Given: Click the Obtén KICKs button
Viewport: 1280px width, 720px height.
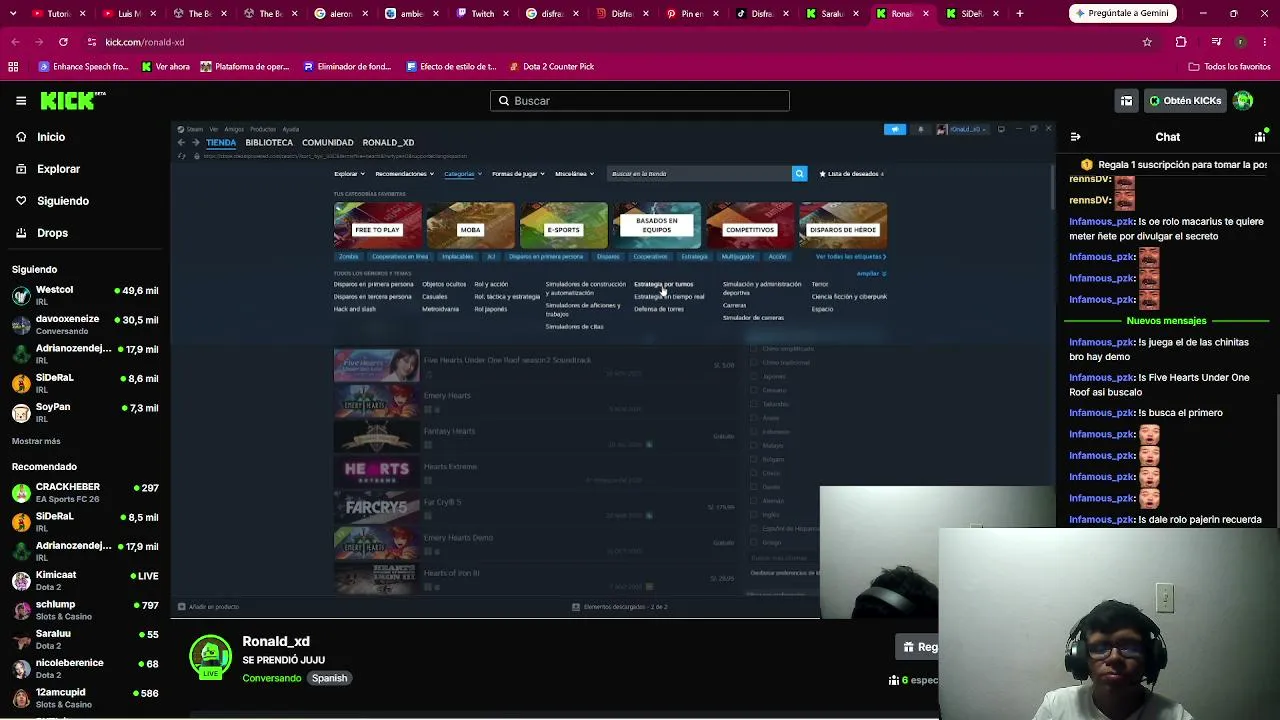Looking at the screenshot, I should 1186,100.
